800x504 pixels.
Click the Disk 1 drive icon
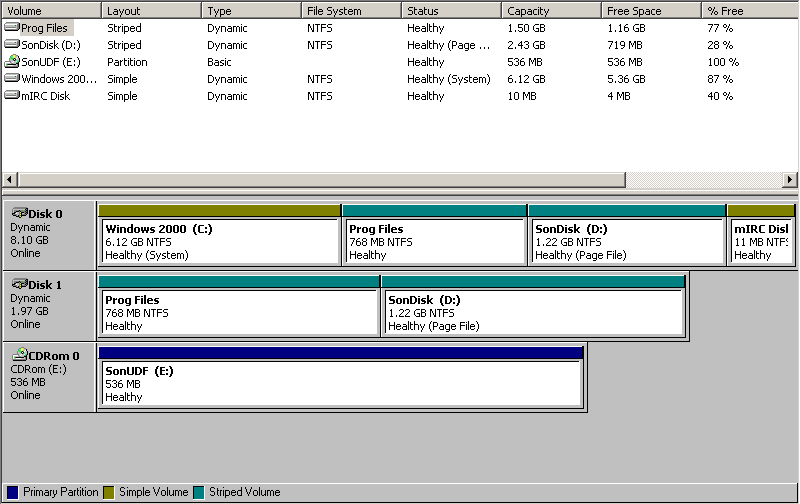[x=19, y=285]
